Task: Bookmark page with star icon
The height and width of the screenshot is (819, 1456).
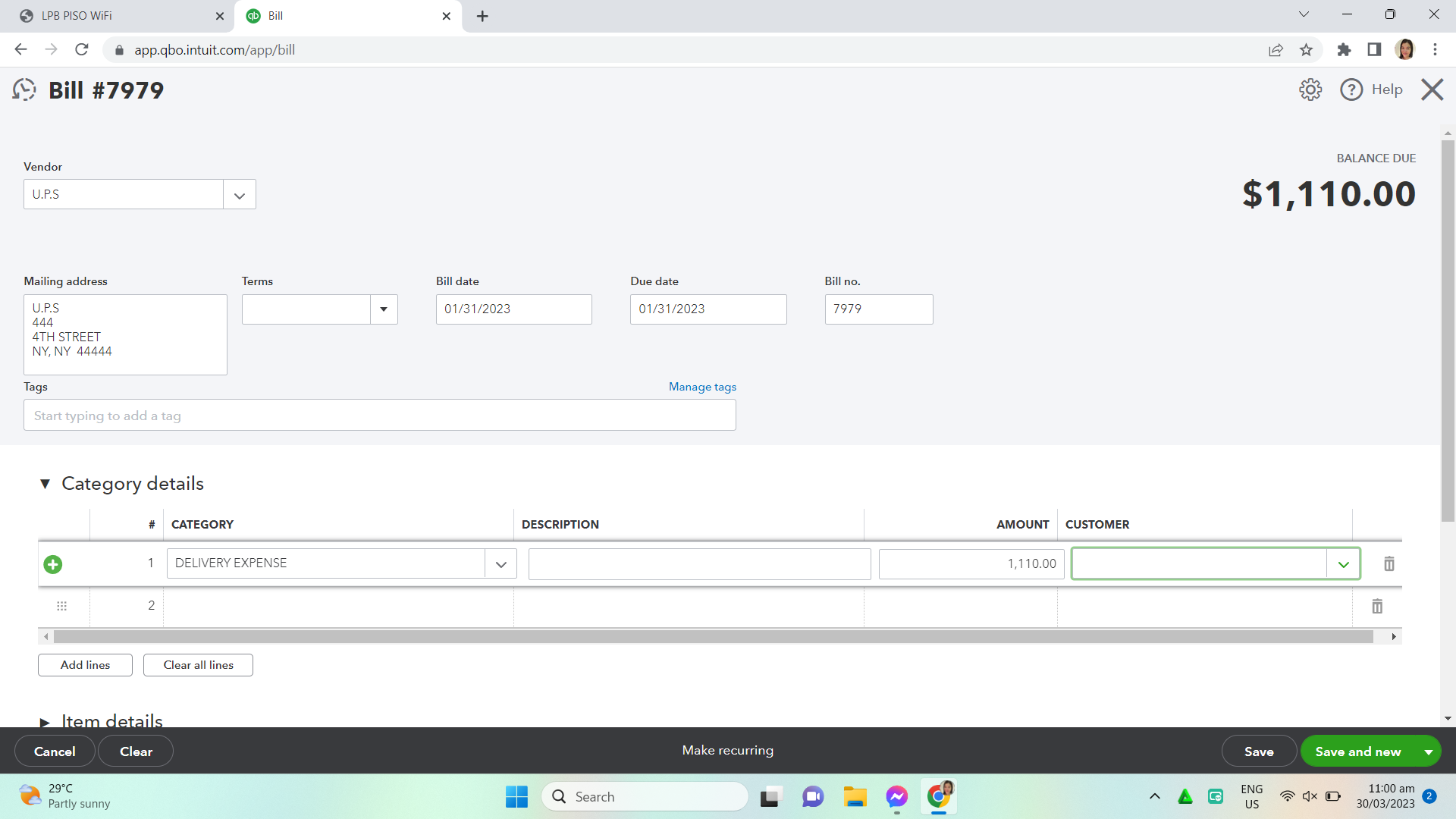Action: (x=1306, y=50)
